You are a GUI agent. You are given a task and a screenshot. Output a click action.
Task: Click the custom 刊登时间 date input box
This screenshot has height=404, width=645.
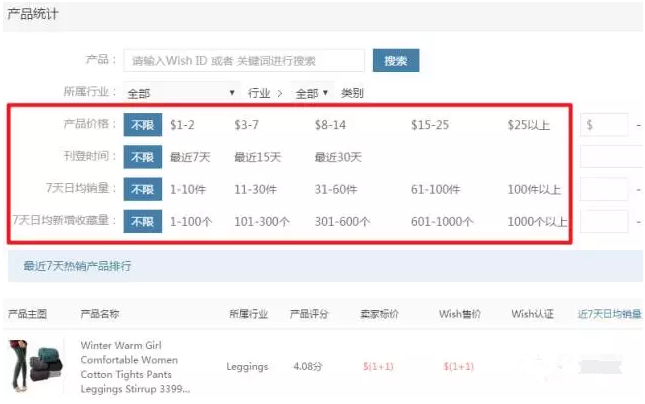[x=612, y=157]
